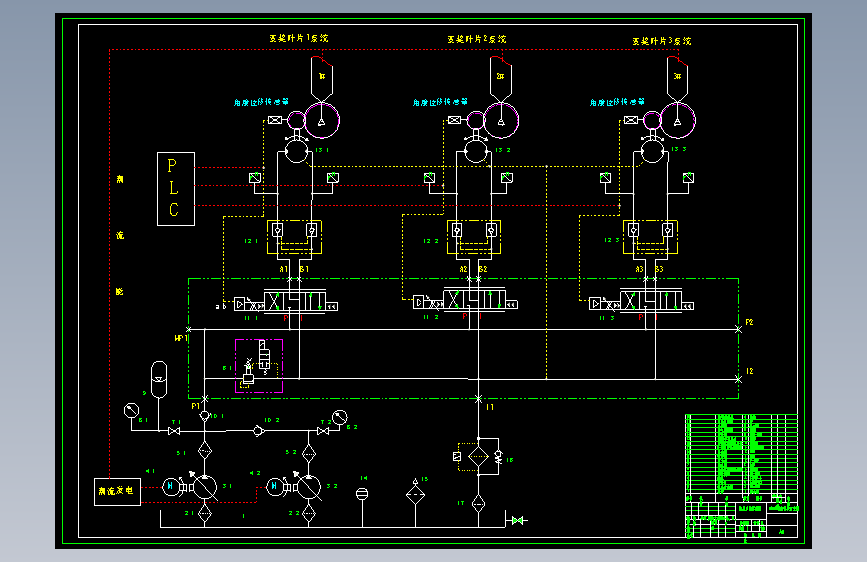867x562 pixels.
Task: Select proportional directional valve 11.1
Action: coord(286,303)
